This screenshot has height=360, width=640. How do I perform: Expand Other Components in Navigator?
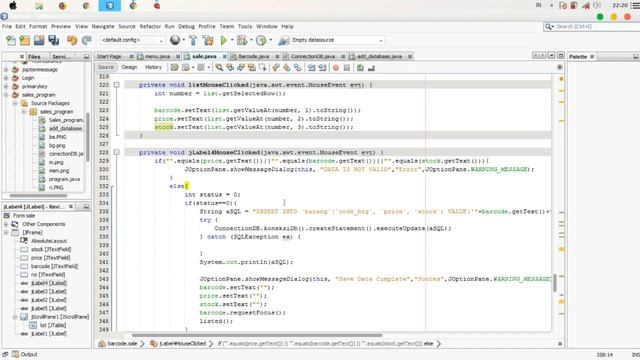pos(6,224)
